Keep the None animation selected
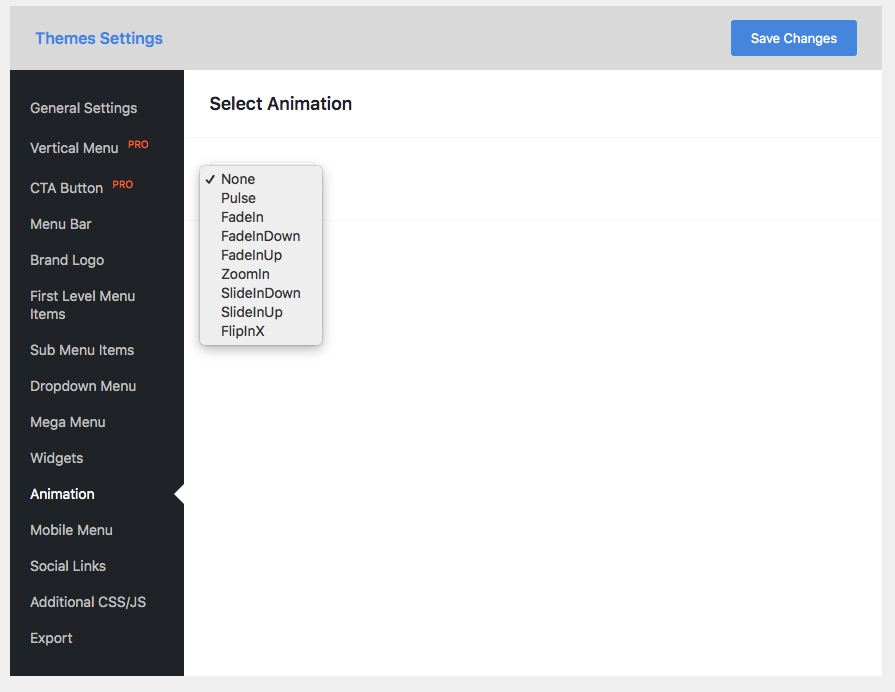Viewport: 895px width, 692px height. tap(238, 179)
